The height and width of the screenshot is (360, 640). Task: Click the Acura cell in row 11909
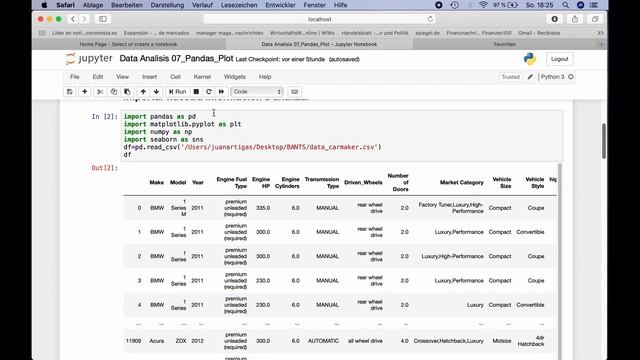coord(157,341)
